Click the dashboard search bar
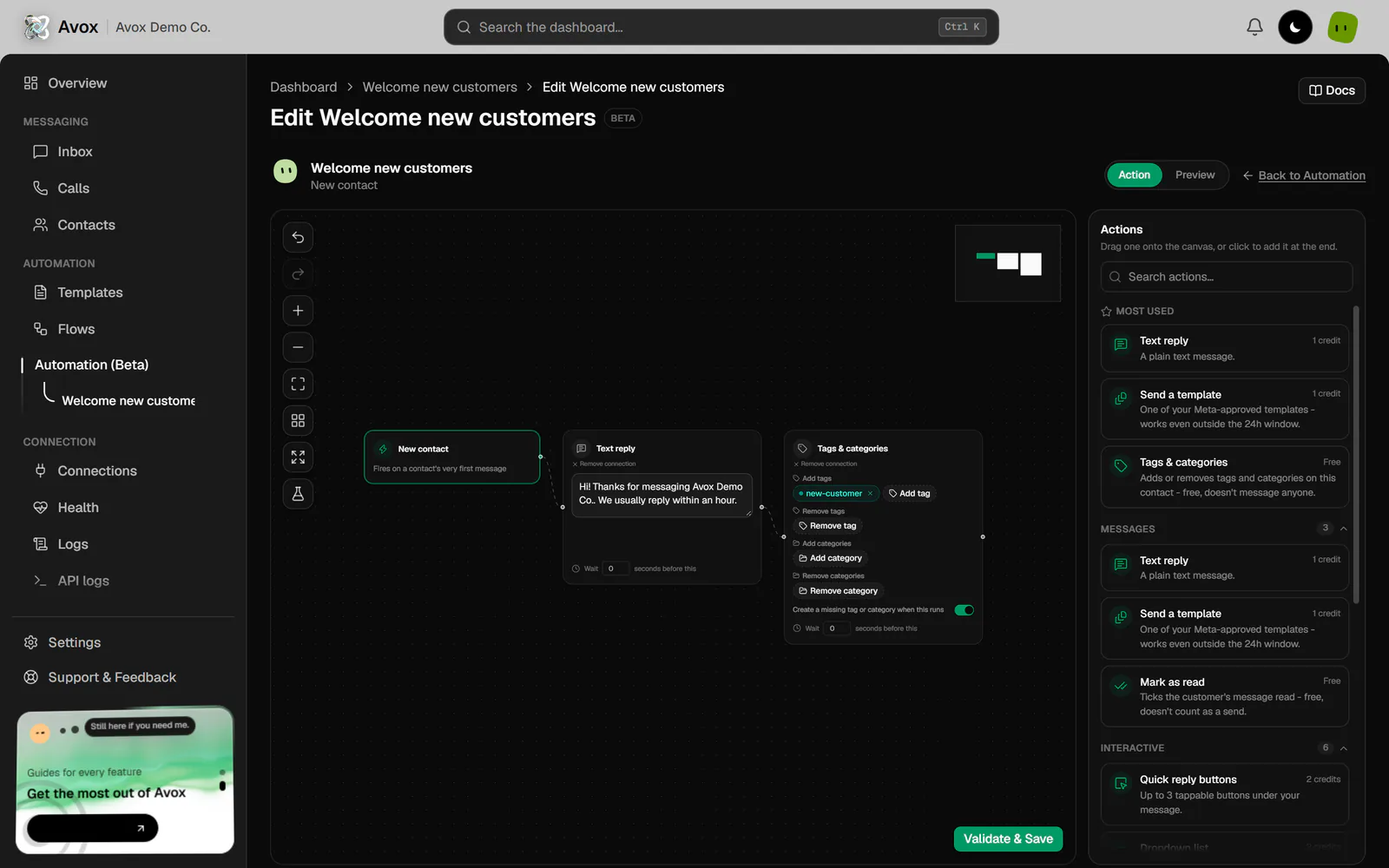Image resolution: width=1389 pixels, height=868 pixels. point(721,27)
